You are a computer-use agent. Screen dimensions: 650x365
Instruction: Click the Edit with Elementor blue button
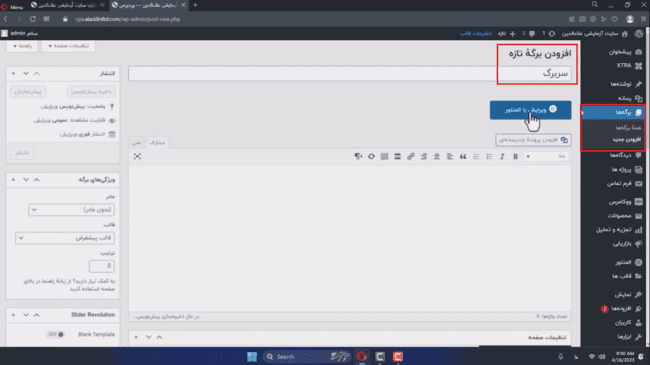pyautogui.click(x=530, y=110)
